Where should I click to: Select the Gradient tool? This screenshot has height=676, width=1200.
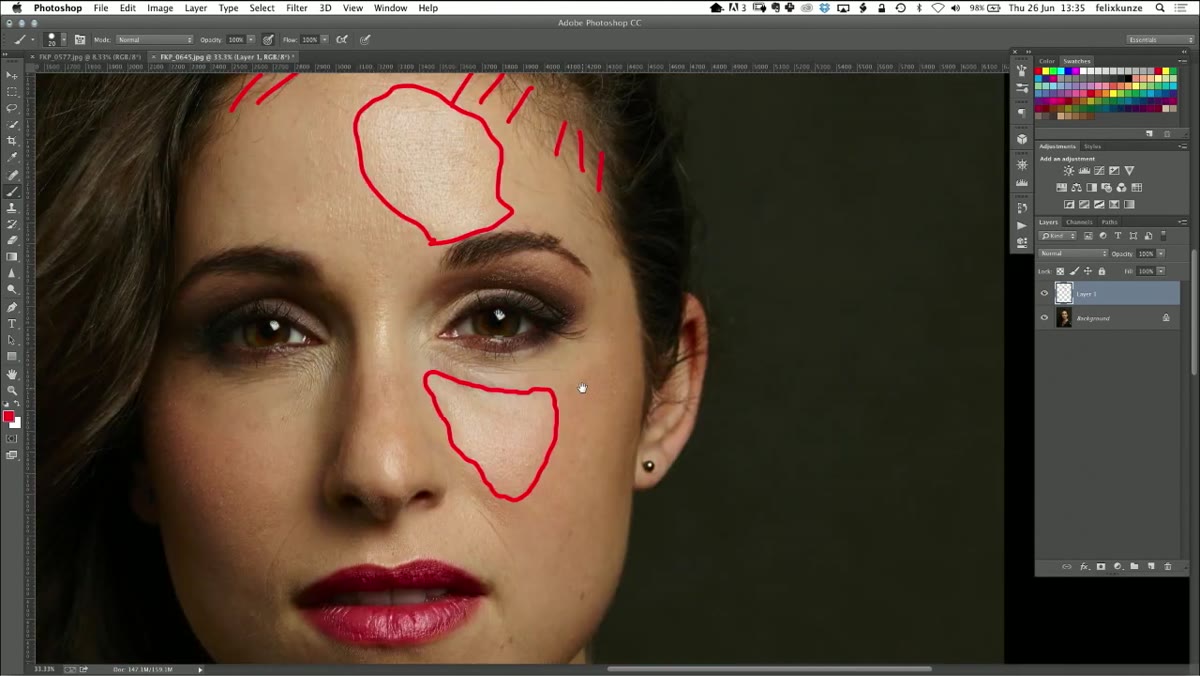[x=12, y=256]
